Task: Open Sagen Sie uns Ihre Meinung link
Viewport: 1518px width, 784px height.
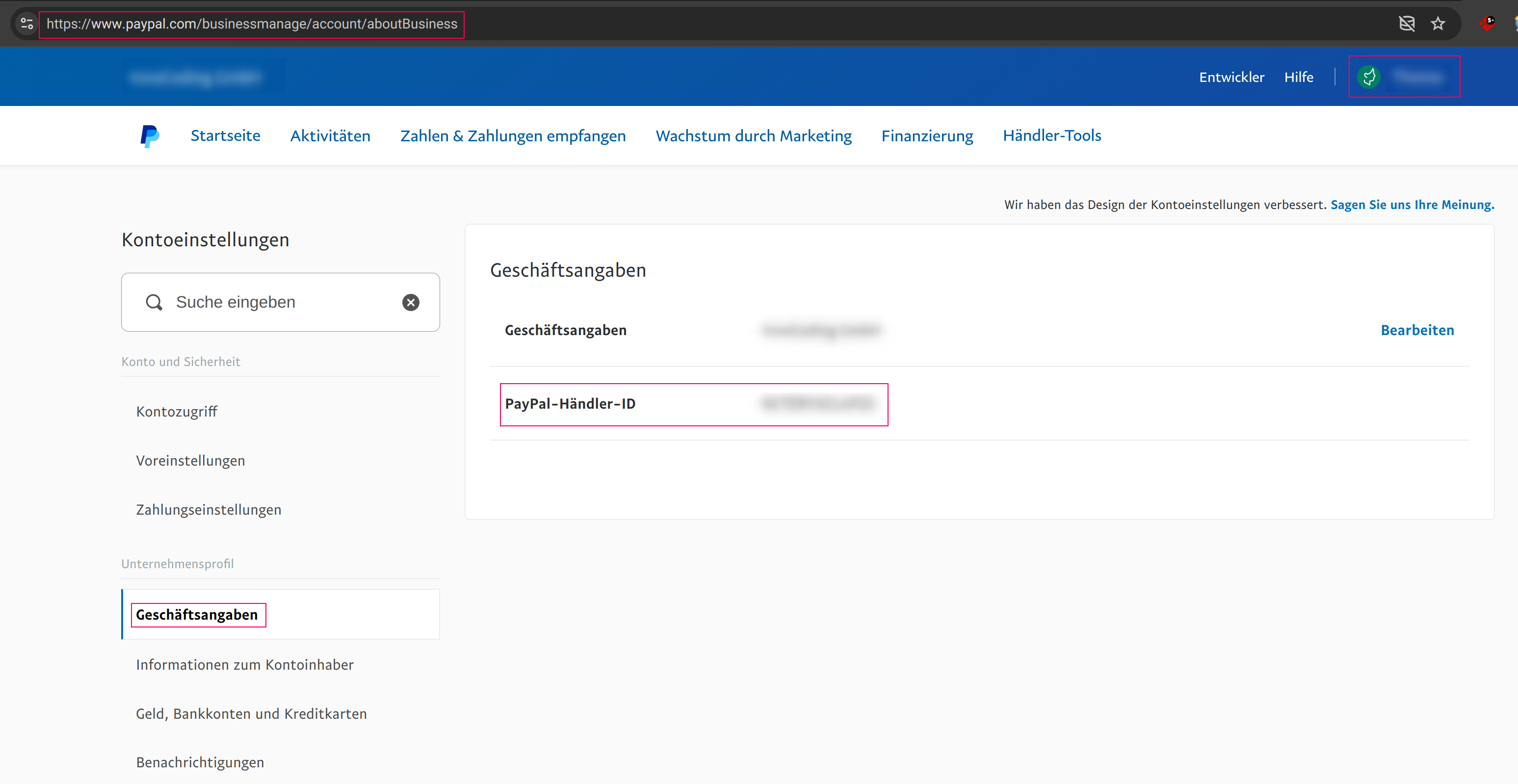Action: point(1413,205)
